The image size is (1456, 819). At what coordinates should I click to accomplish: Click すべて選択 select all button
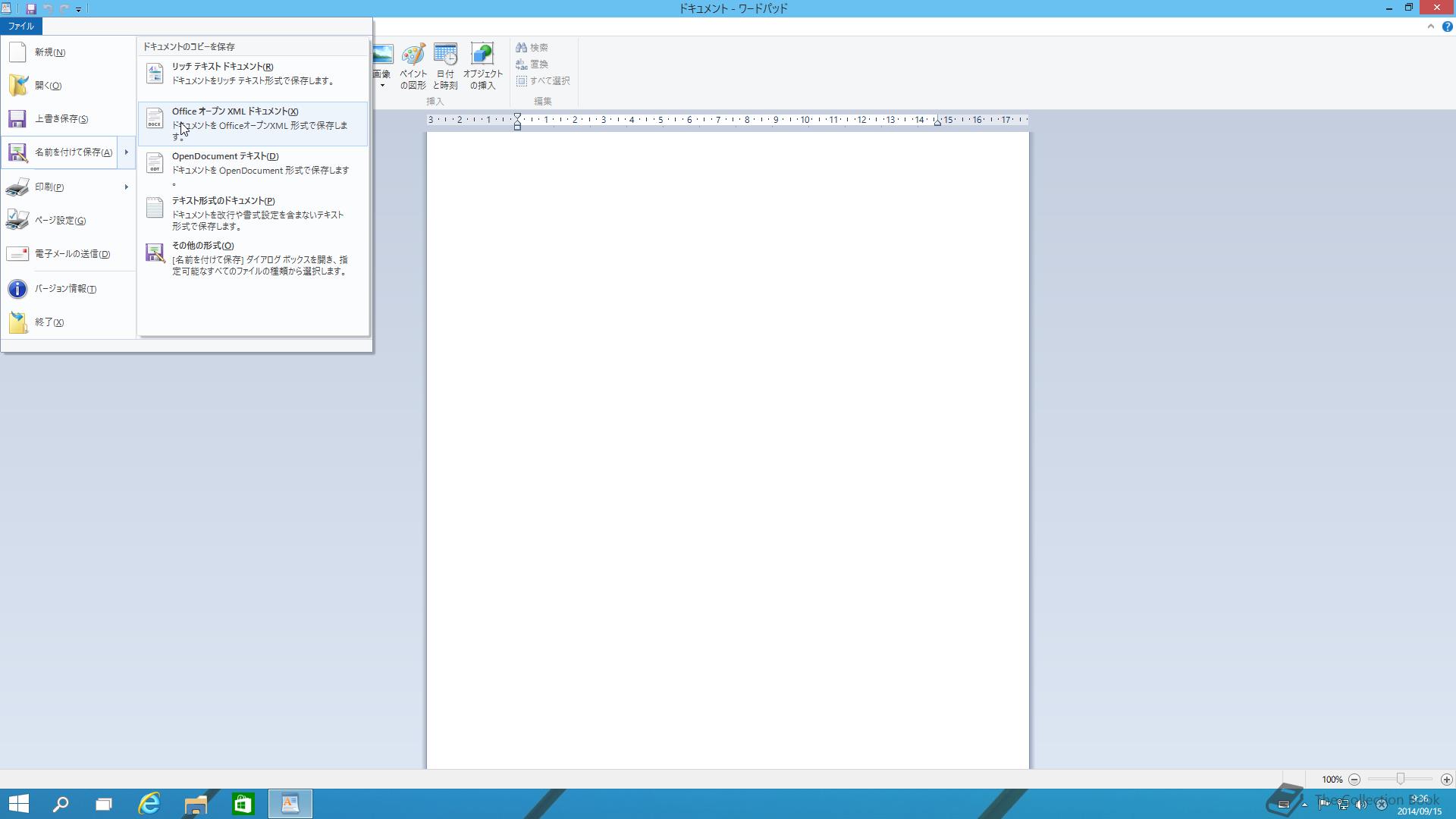point(543,80)
